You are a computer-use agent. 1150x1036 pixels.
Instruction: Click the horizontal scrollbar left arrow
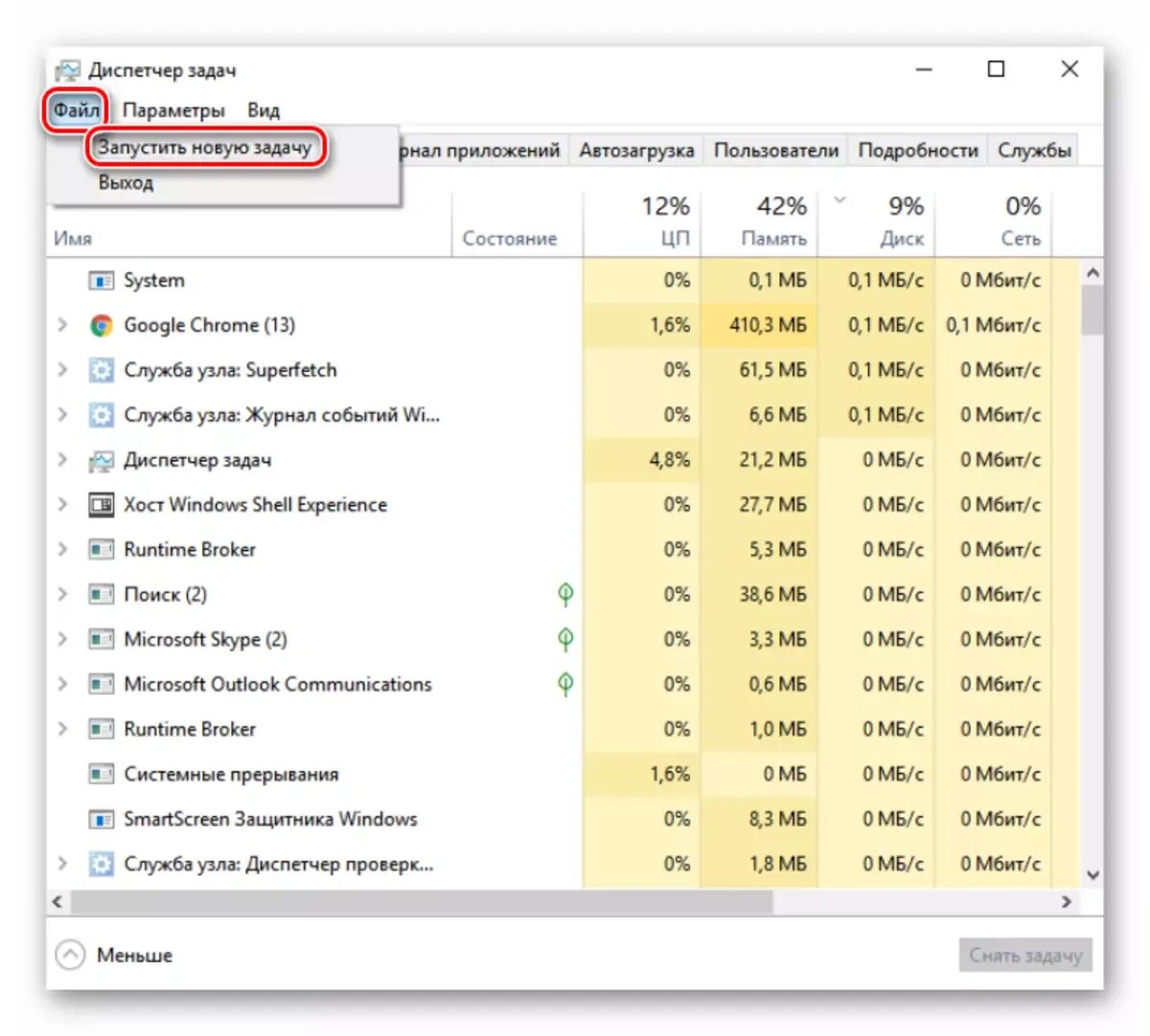[x=57, y=902]
